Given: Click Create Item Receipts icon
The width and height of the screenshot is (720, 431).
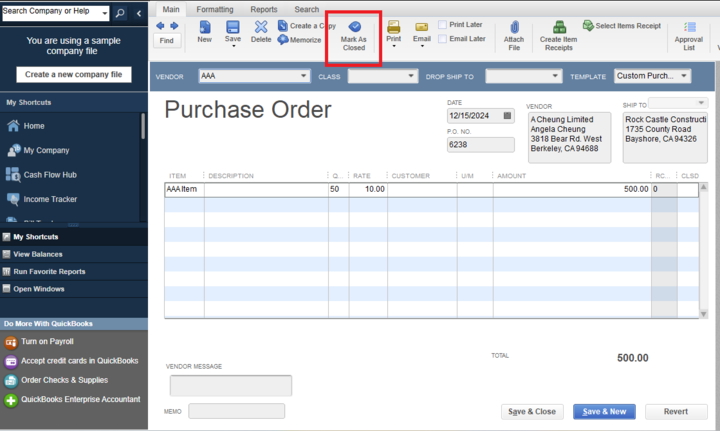Looking at the screenshot, I should (x=559, y=27).
